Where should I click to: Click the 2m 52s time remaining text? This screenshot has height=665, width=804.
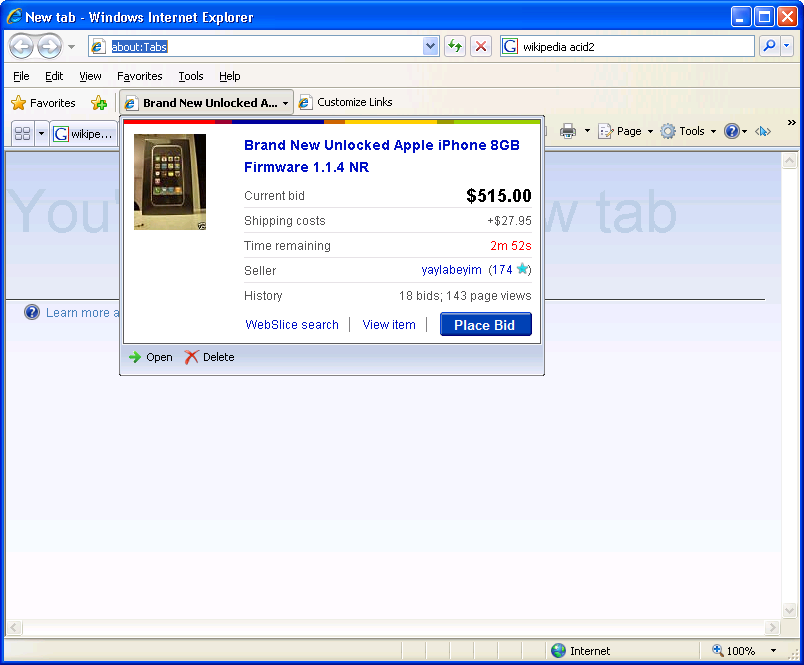511,246
